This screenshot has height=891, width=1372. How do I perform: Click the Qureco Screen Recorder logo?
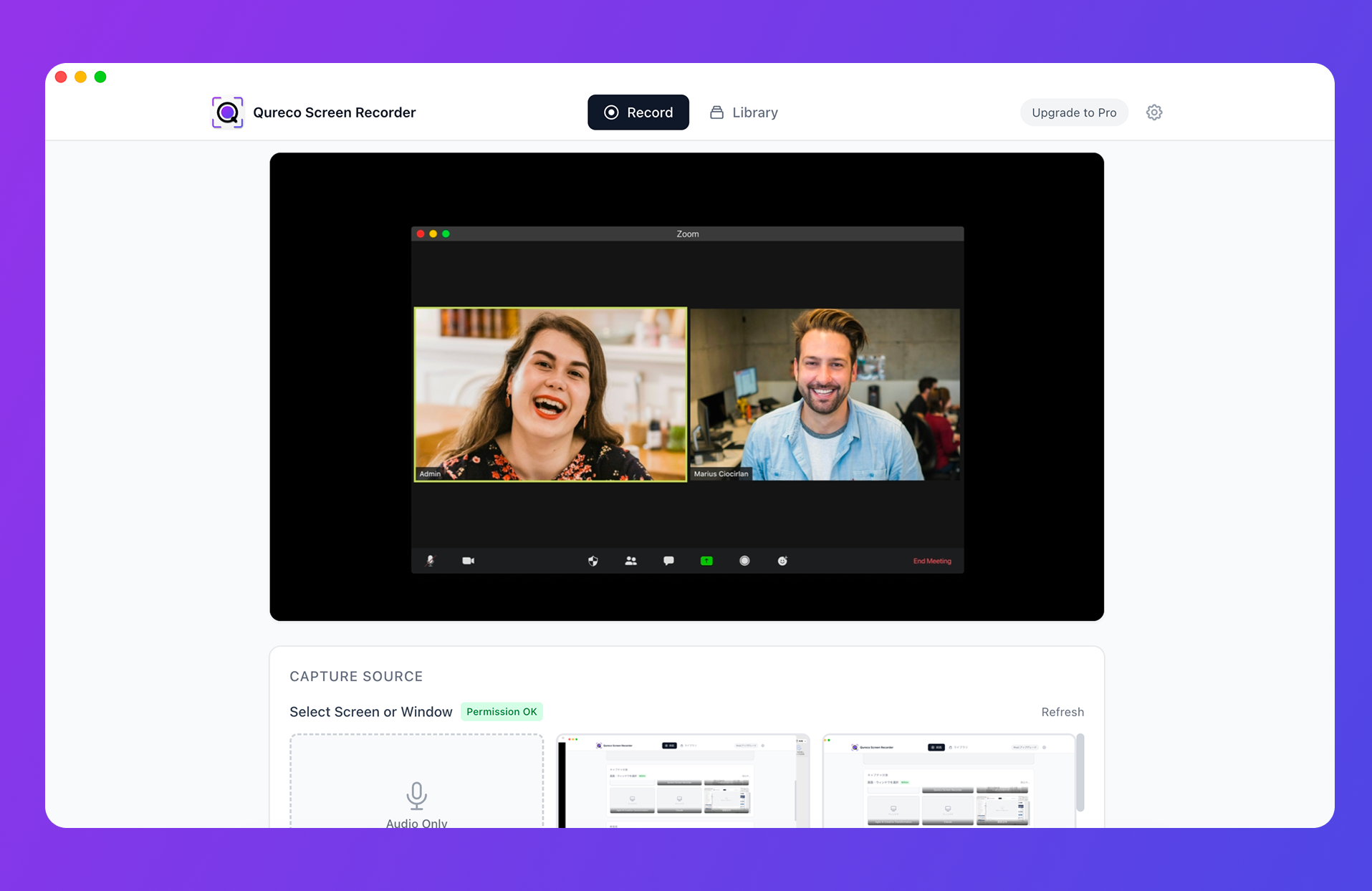coord(227,112)
